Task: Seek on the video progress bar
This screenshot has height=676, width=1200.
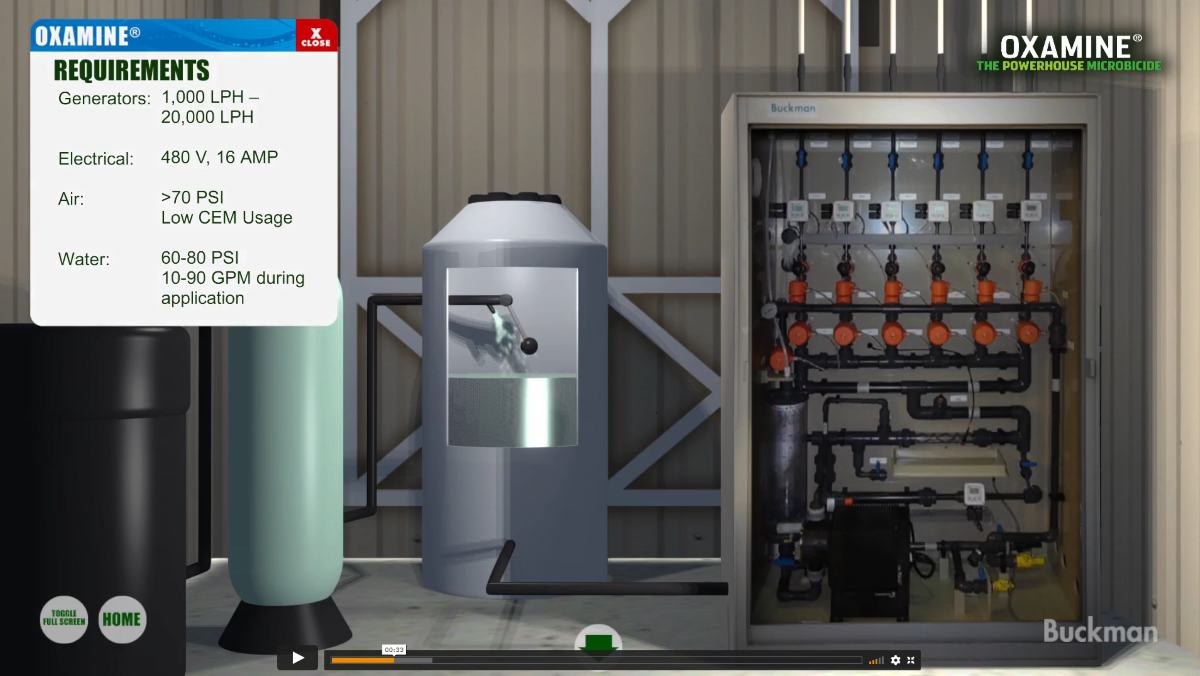Action: pos(596,660)
